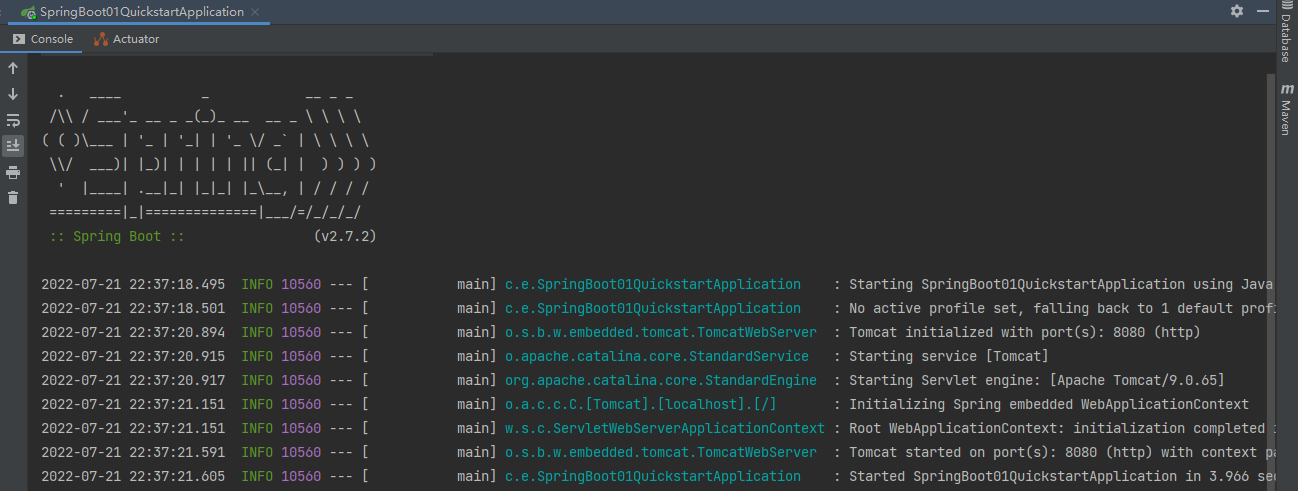Click the '(v2.7.2)' version text

(x=345, y=237)
